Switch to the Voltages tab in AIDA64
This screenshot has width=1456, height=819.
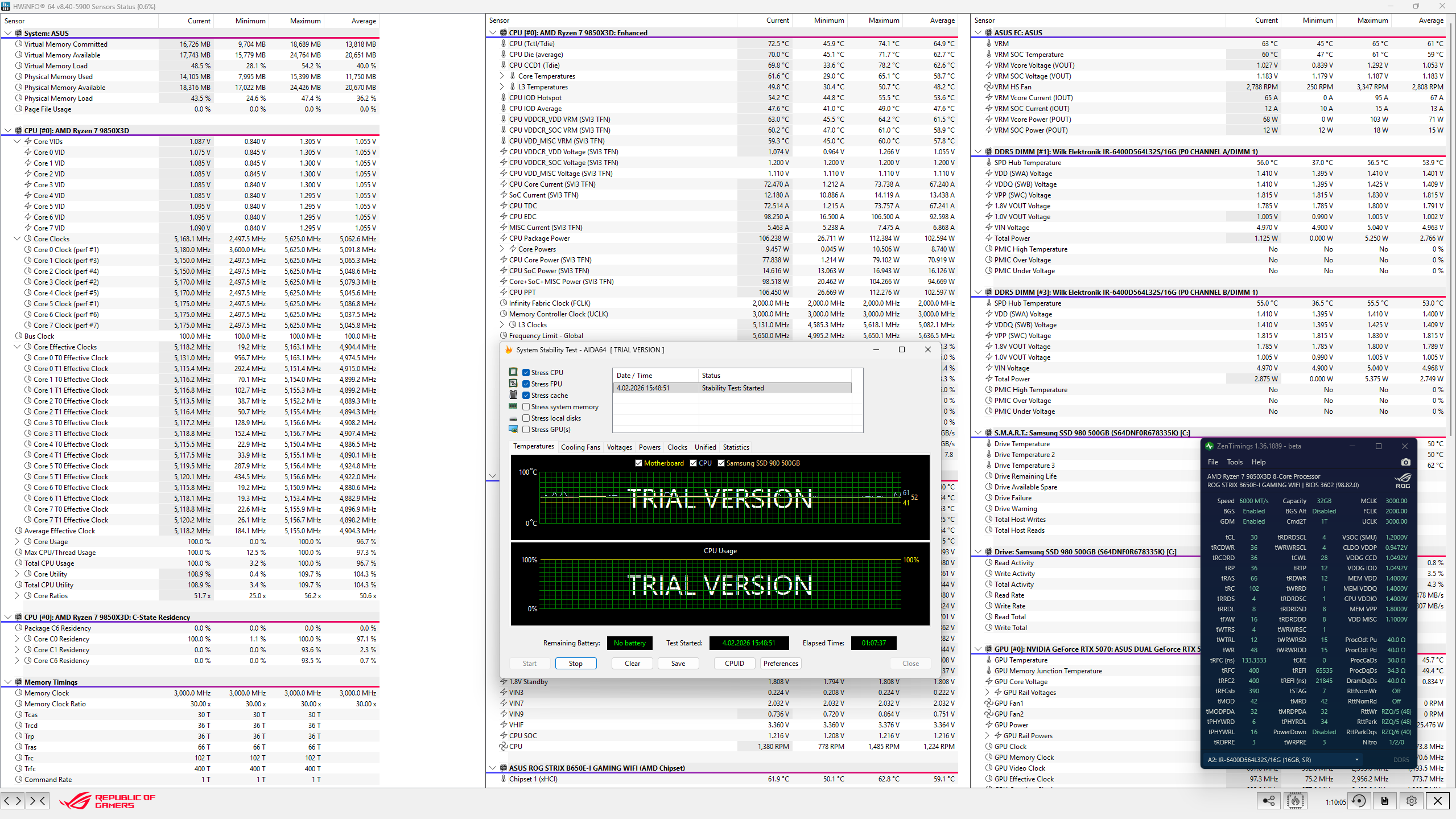tap(619, 447)
